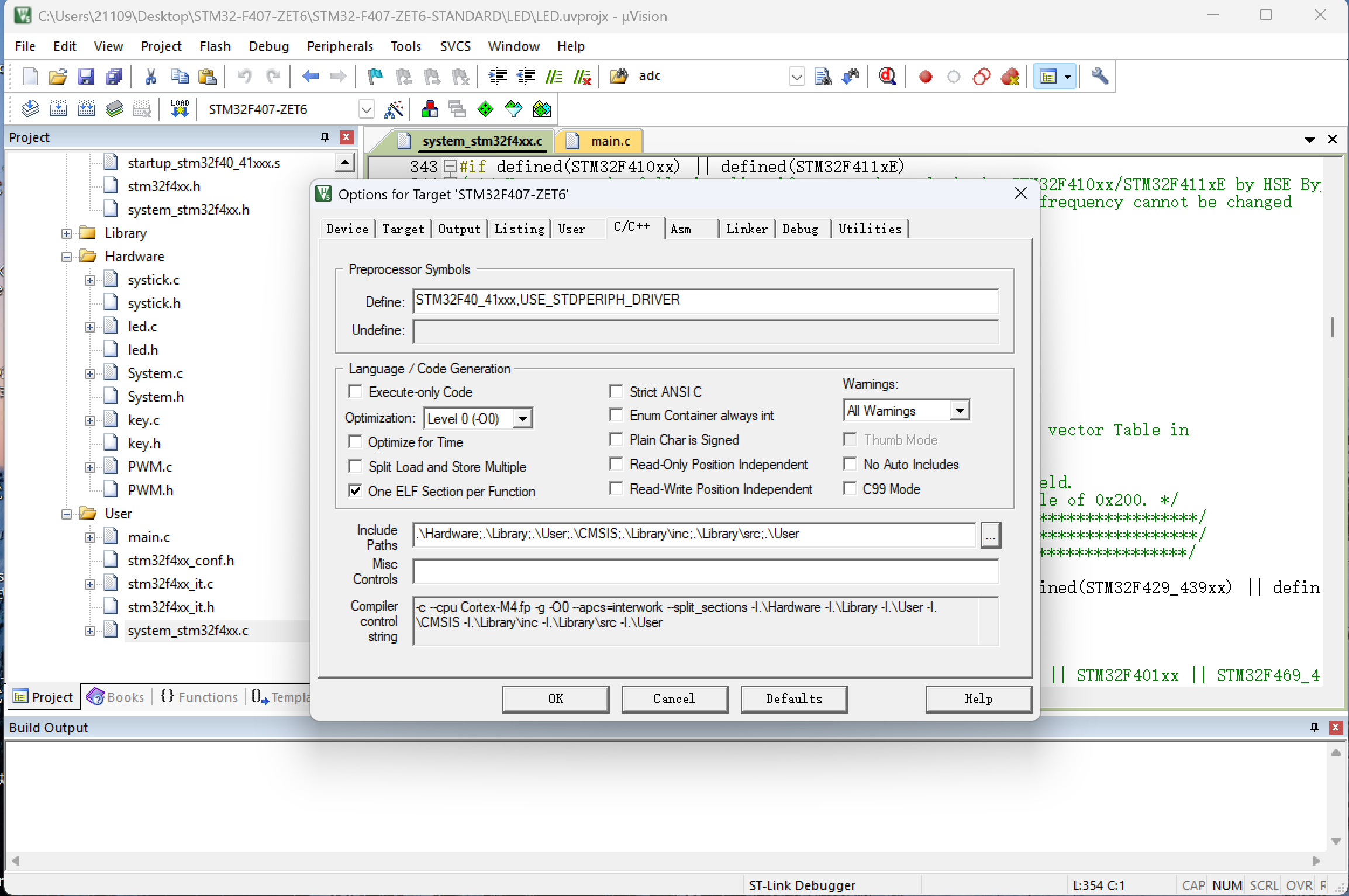Viewport: 1349px width, 896px height.
Task: Click the Cut scissors icon
Action: pos(151,77)
